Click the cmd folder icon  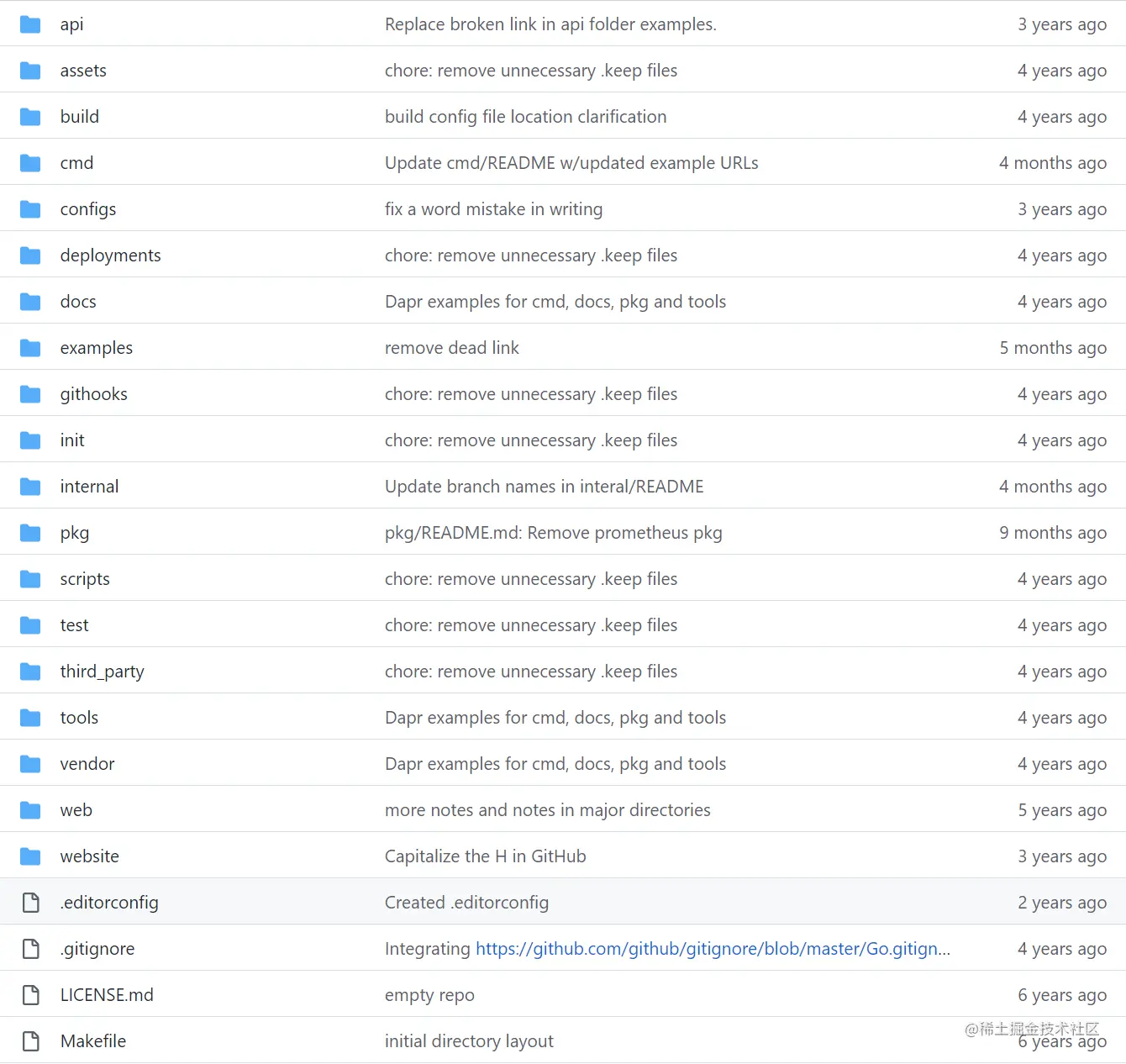(30, 163)
